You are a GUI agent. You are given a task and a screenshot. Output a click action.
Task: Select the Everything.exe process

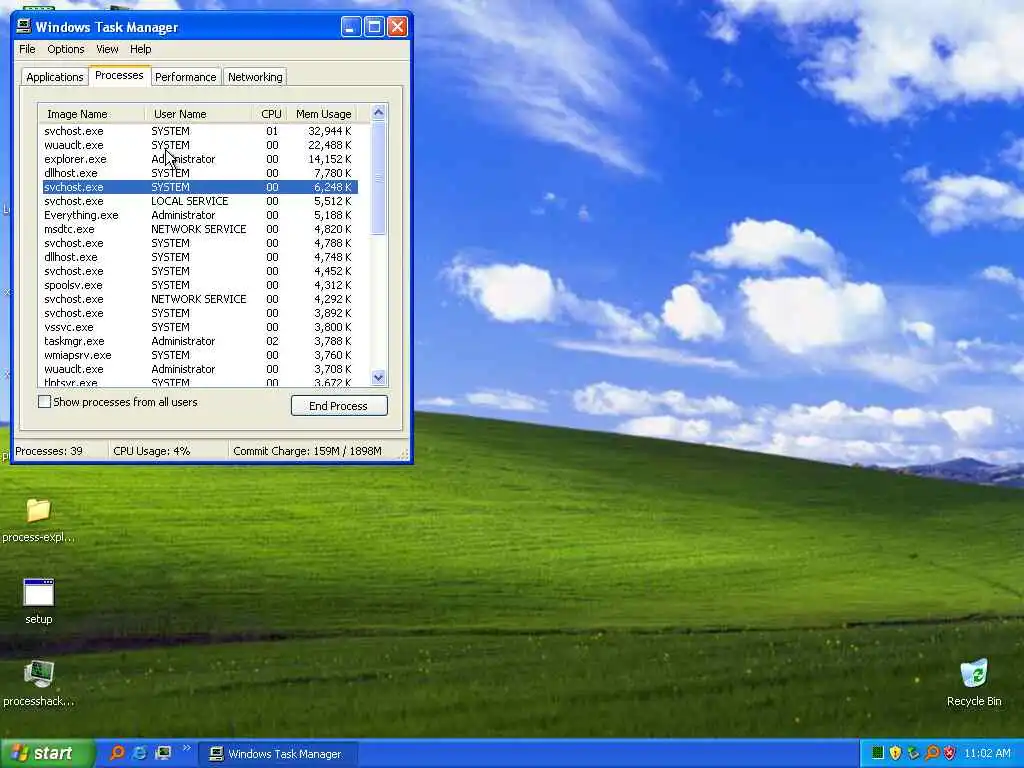click(x=200, y=215)
